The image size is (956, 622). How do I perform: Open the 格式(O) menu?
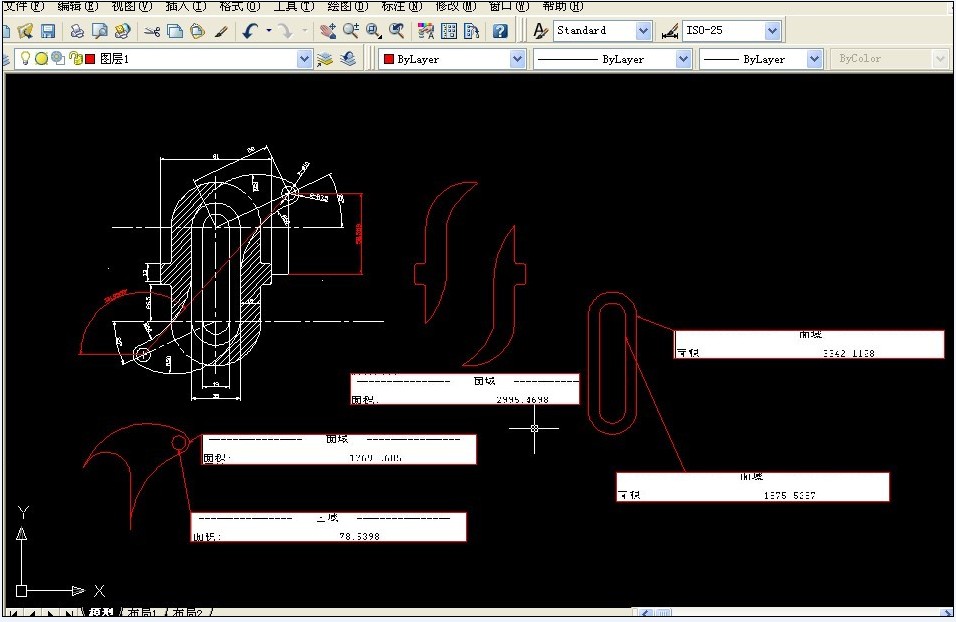(240, 6)
